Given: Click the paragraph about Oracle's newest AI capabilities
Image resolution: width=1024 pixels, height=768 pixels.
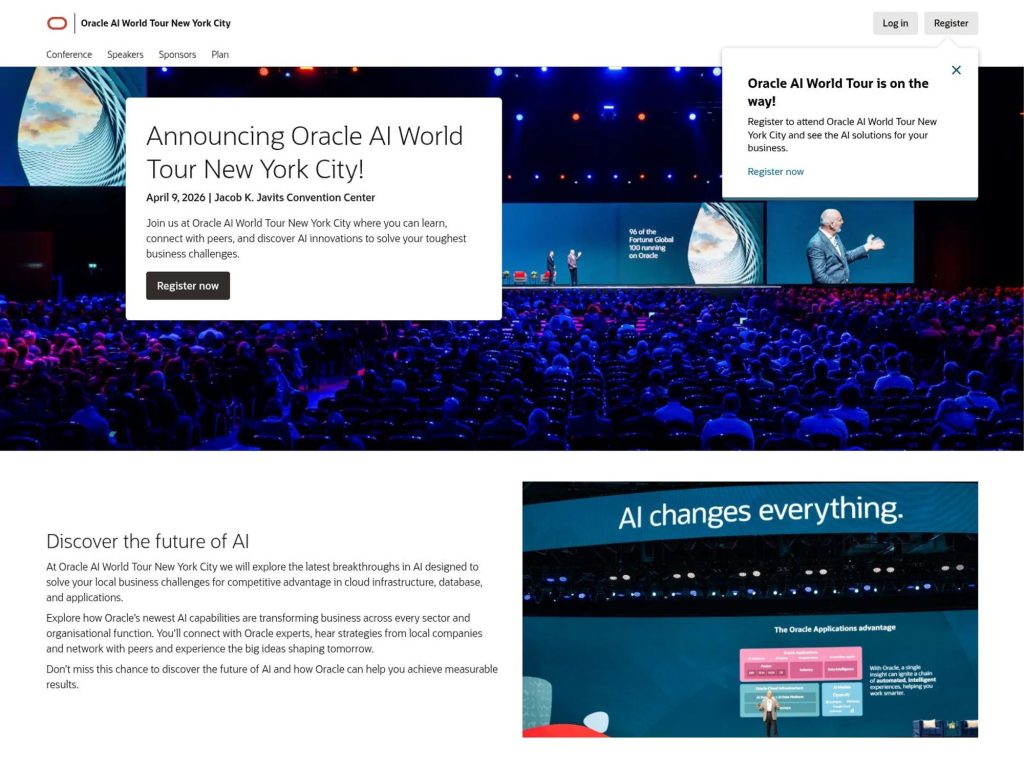Looking at the screenshot, I should pyautogui.click(x=265, y=633).
